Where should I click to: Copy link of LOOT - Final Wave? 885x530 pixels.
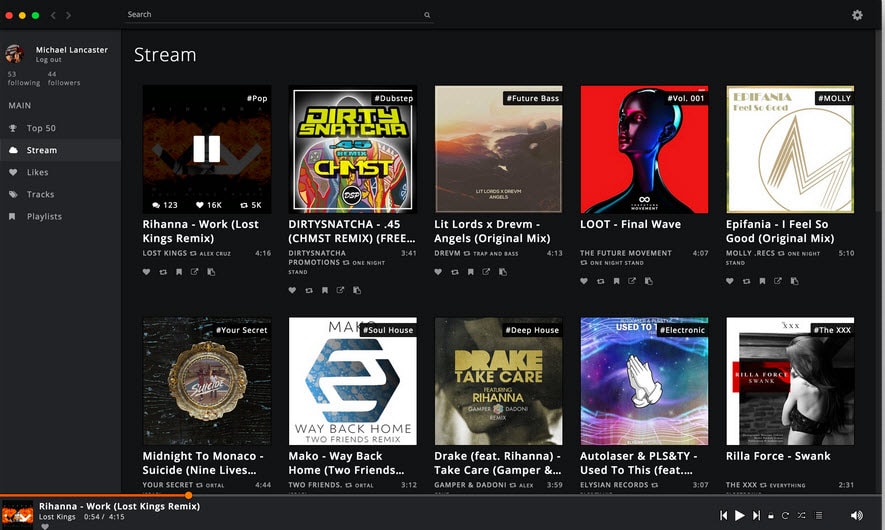(x=648, y=282)
